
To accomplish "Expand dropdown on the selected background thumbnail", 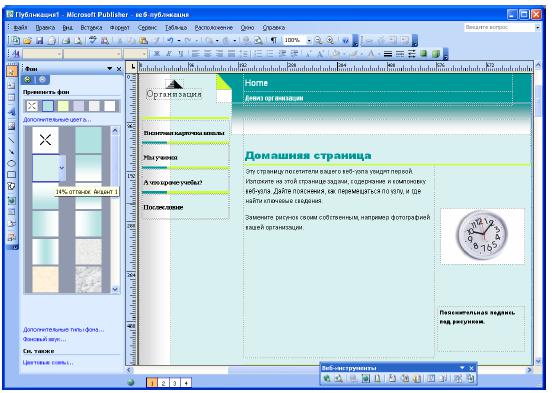I will tap(62, 168).
